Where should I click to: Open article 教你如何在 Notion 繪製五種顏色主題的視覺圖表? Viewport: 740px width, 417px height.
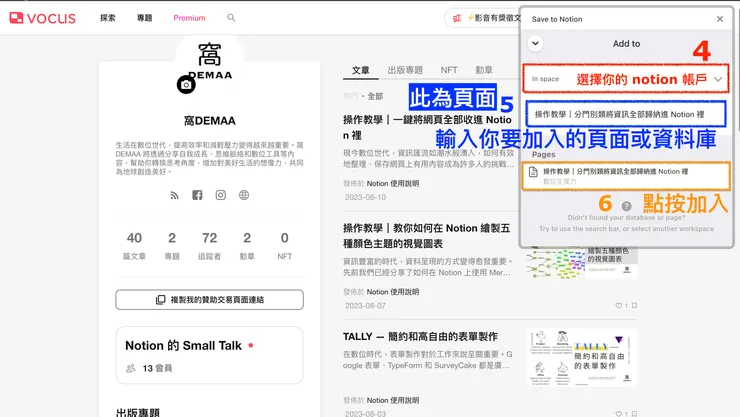pyautogui.click(x=427, y=236)
